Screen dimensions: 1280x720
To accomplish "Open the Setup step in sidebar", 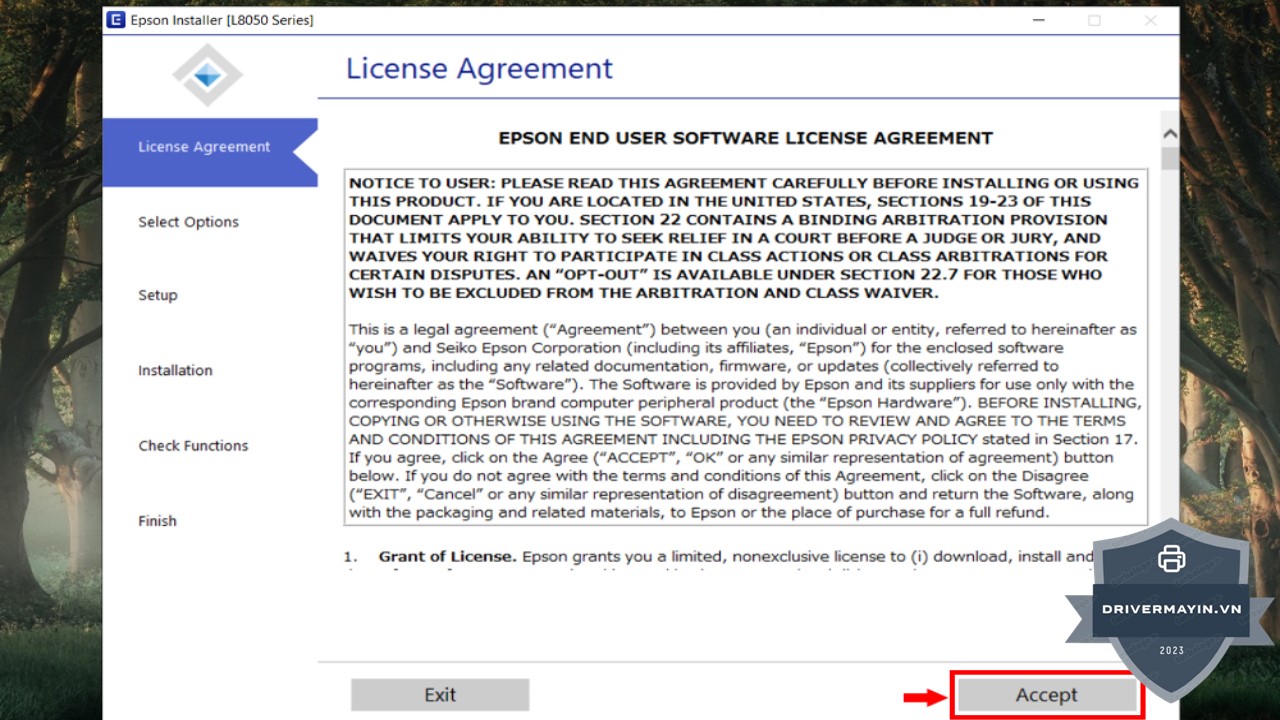I will [158, 295].
